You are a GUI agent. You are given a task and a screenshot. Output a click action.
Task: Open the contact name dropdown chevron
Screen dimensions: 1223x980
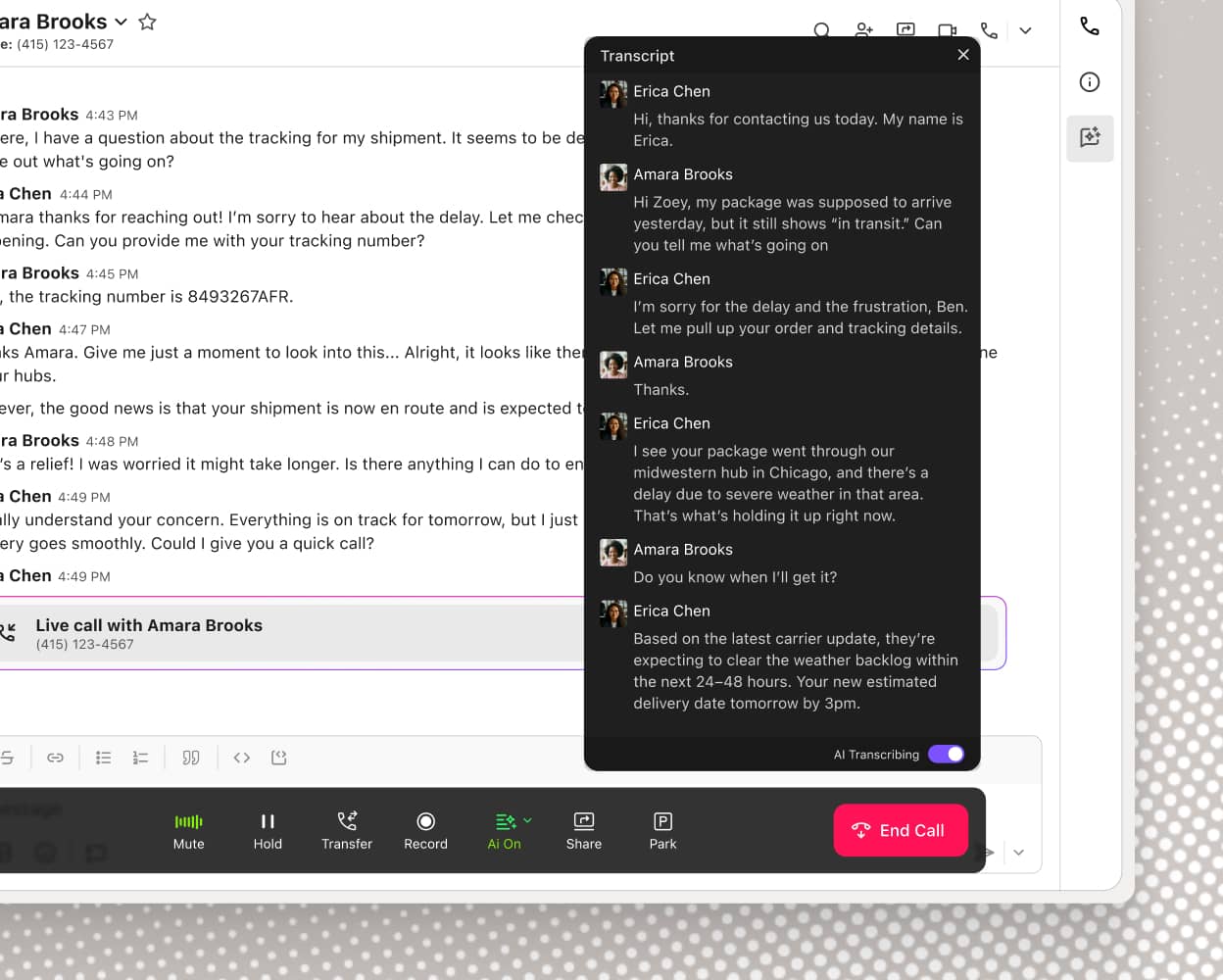[x=122, y=22]
